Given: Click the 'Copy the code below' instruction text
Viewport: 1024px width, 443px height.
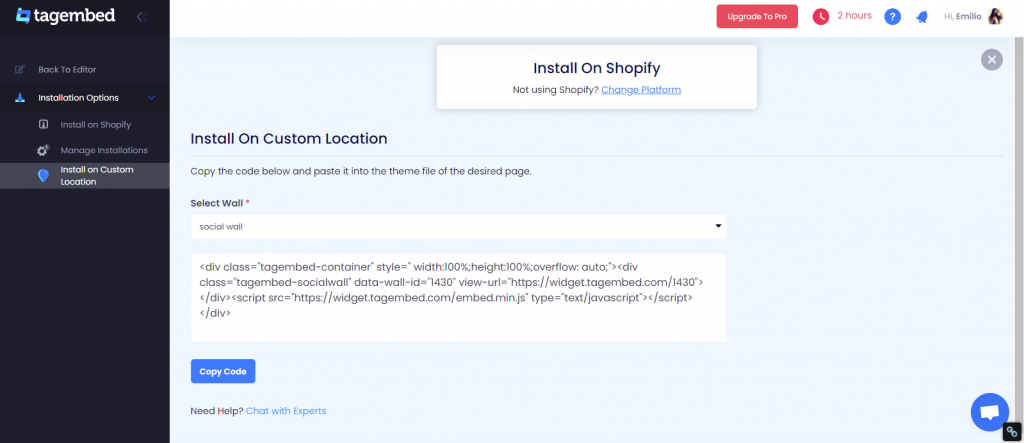Looking at the screenshot, I should (361, 172).
